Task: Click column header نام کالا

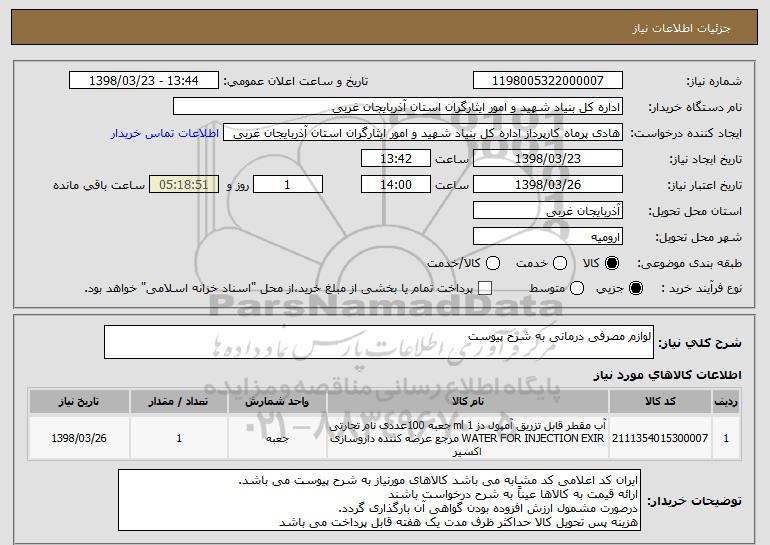Action: (468, 402)
